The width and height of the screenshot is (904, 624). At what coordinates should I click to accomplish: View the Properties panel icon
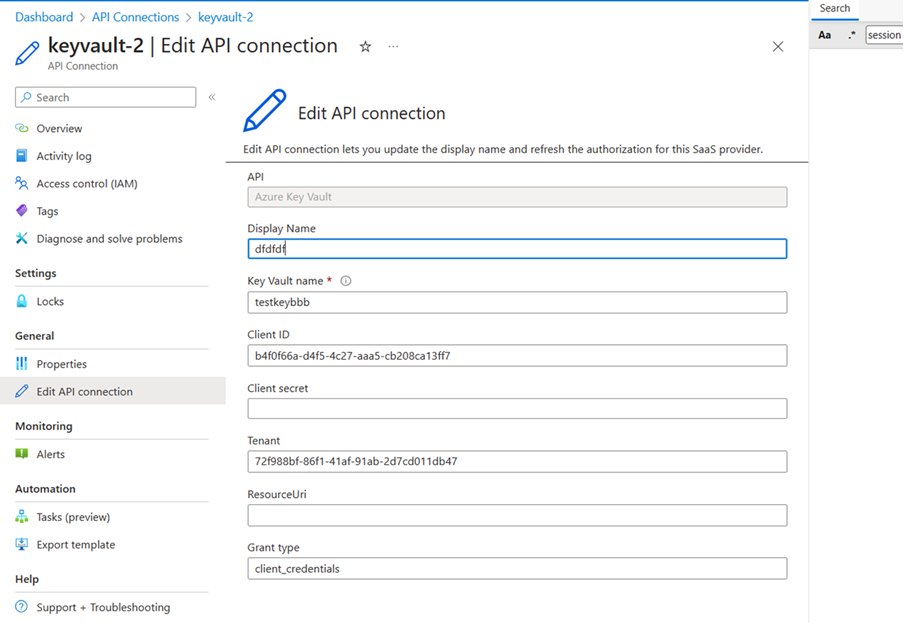point(22,363)
